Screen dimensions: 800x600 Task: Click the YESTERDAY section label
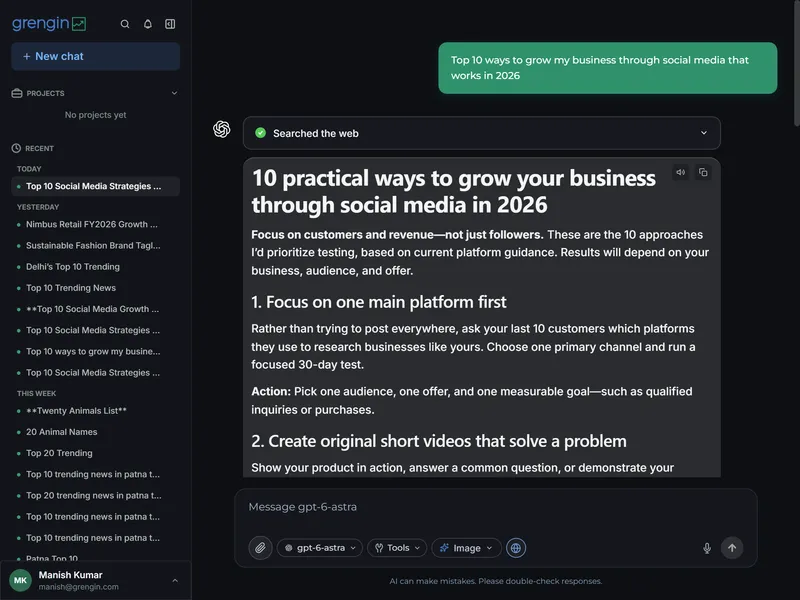tap(38, 207)
